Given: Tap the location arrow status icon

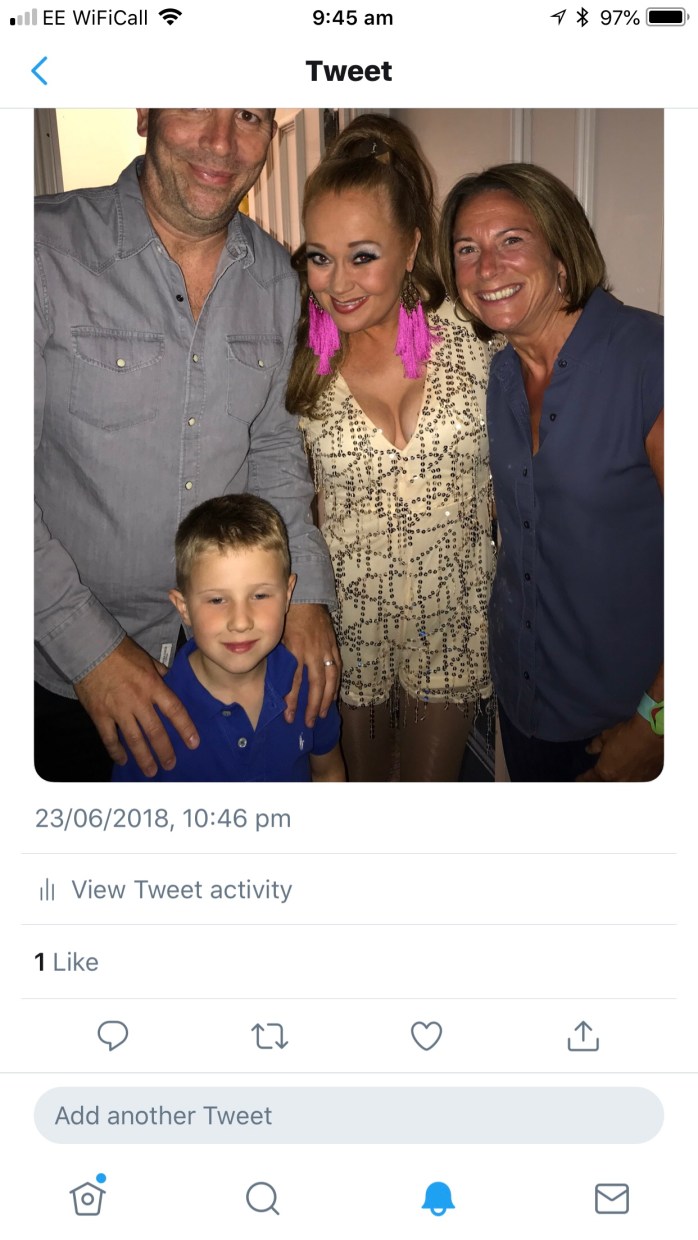Looking at the screenshot, I should pyautogui.click(x=558, y=18).
